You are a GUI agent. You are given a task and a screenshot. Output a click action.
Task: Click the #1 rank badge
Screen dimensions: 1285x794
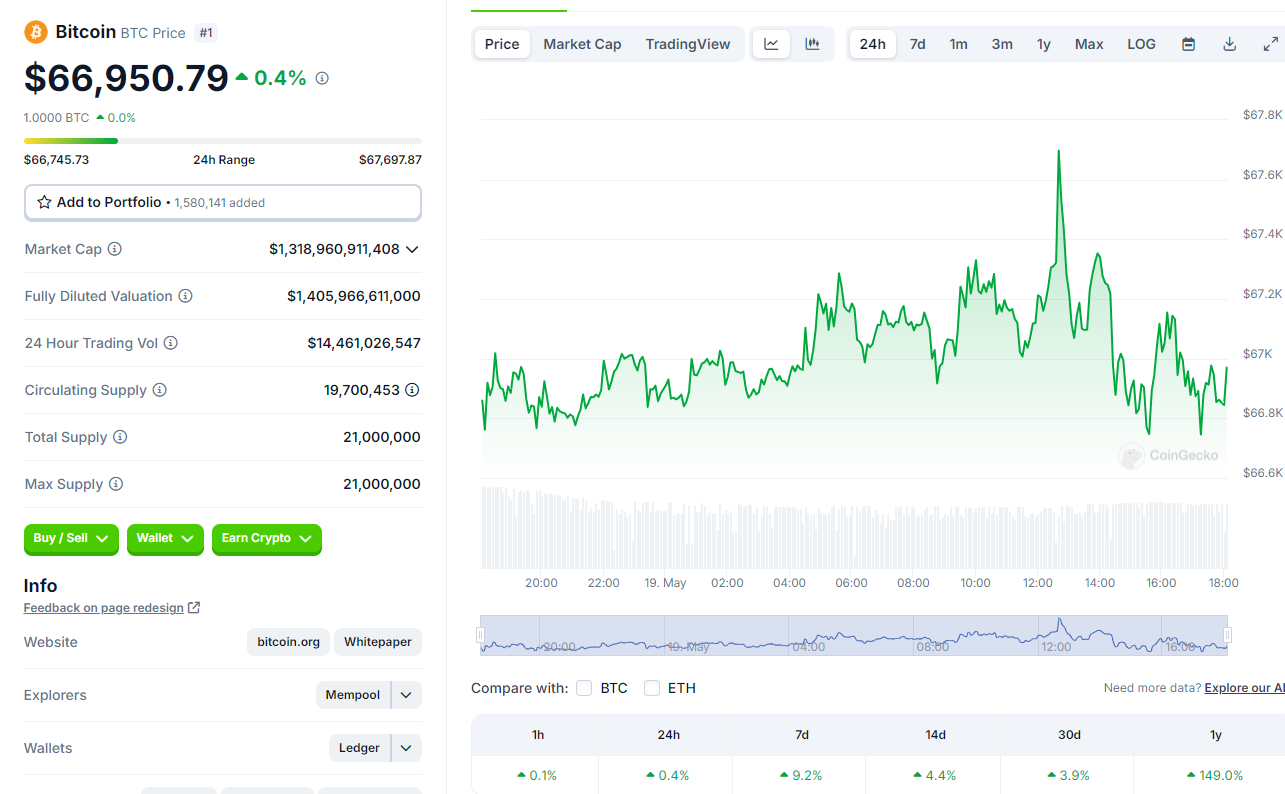pos(206,33)
